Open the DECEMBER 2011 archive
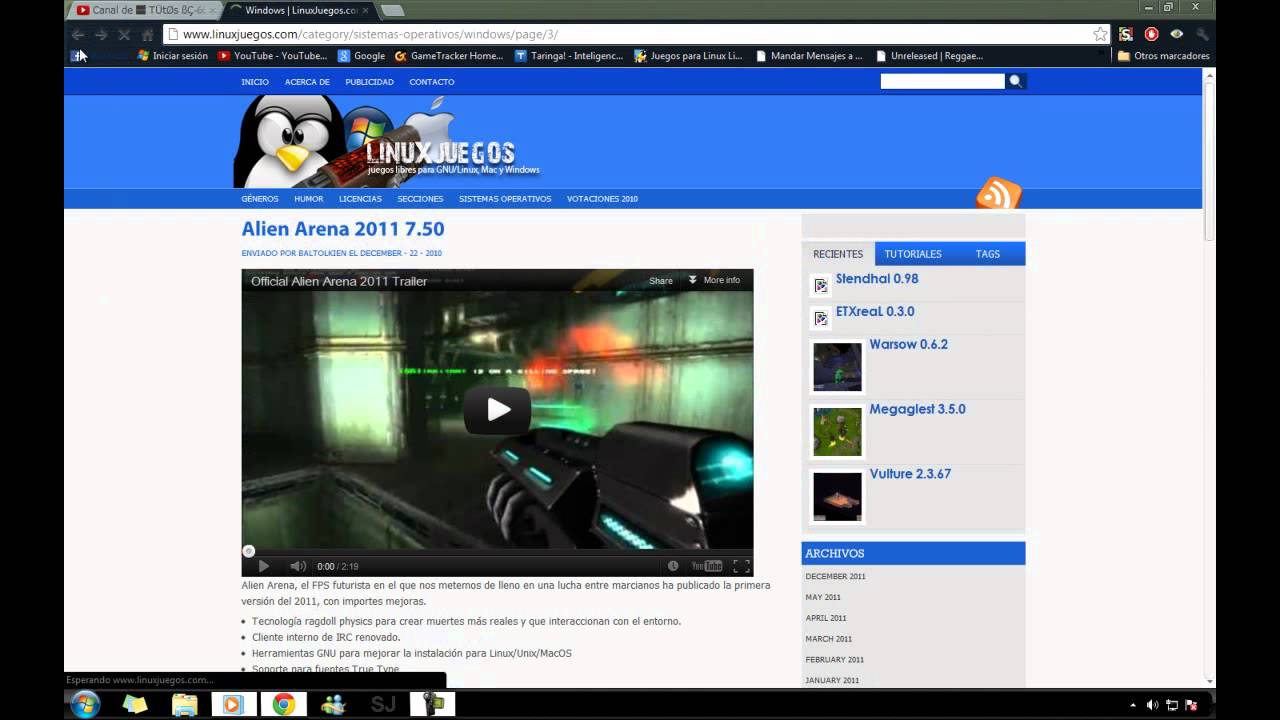The height and width of the screenshot is (720, 1280). click(x=835, y=576)
